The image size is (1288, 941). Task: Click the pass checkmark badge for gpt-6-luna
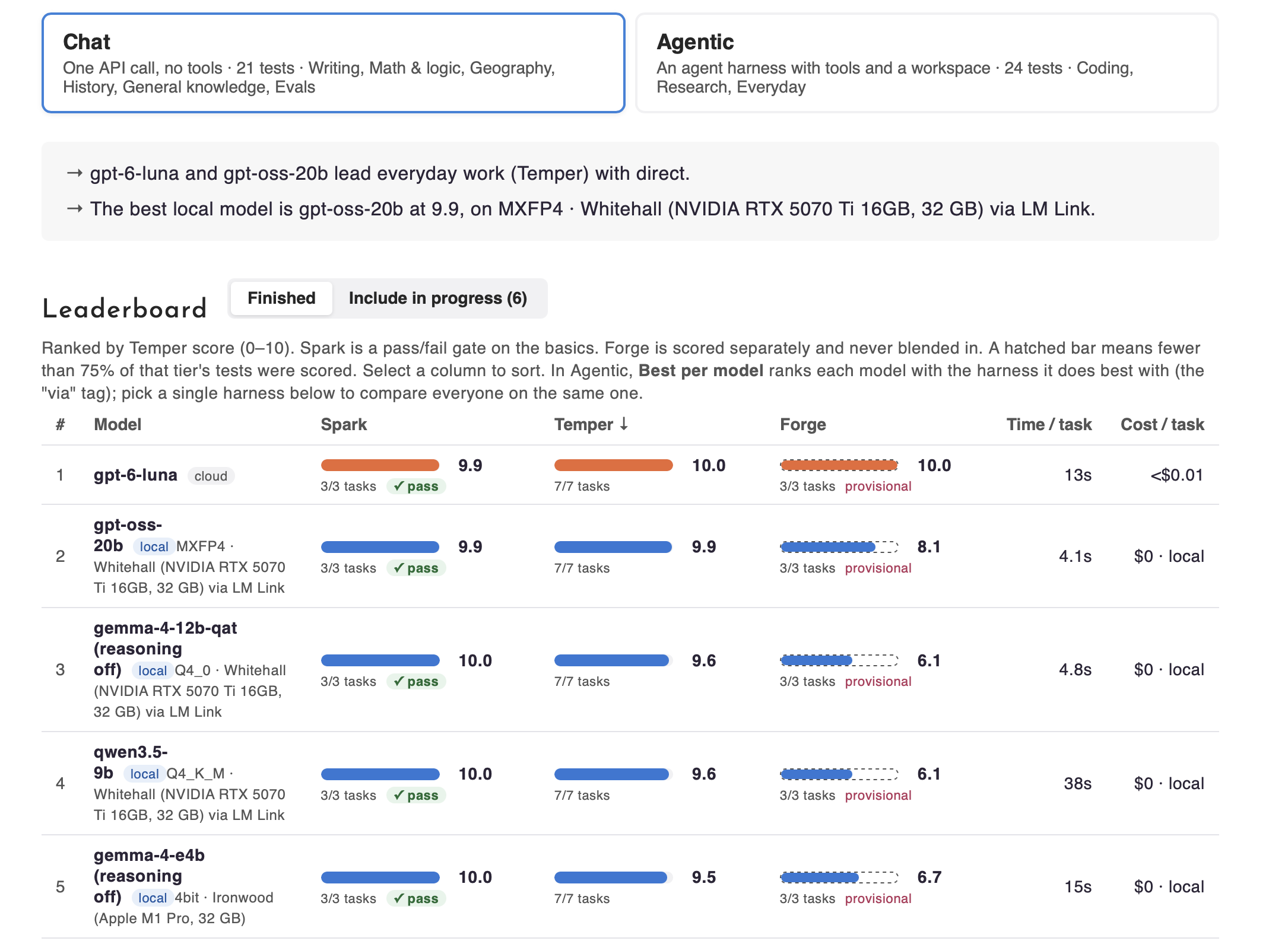416,487
